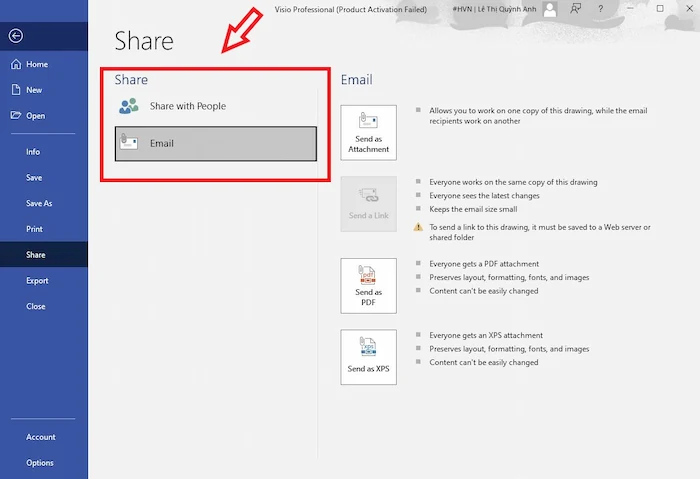Click the Help question mark icon
This screenshot has width=700, height=479.
pyautogui.click(x=600, y=8)
